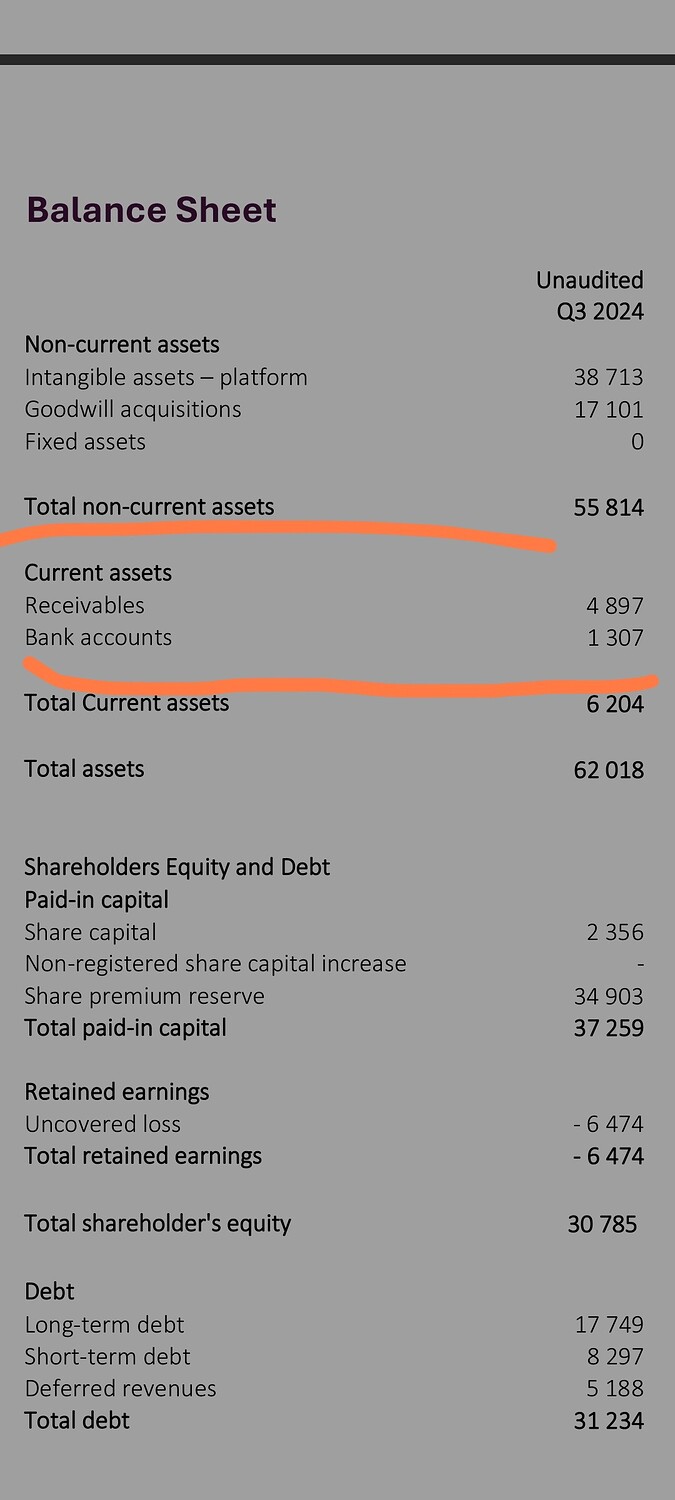Select the Goodwill acquisitions value 17 101
The image size is (675, 1500).
click(609, 410)
